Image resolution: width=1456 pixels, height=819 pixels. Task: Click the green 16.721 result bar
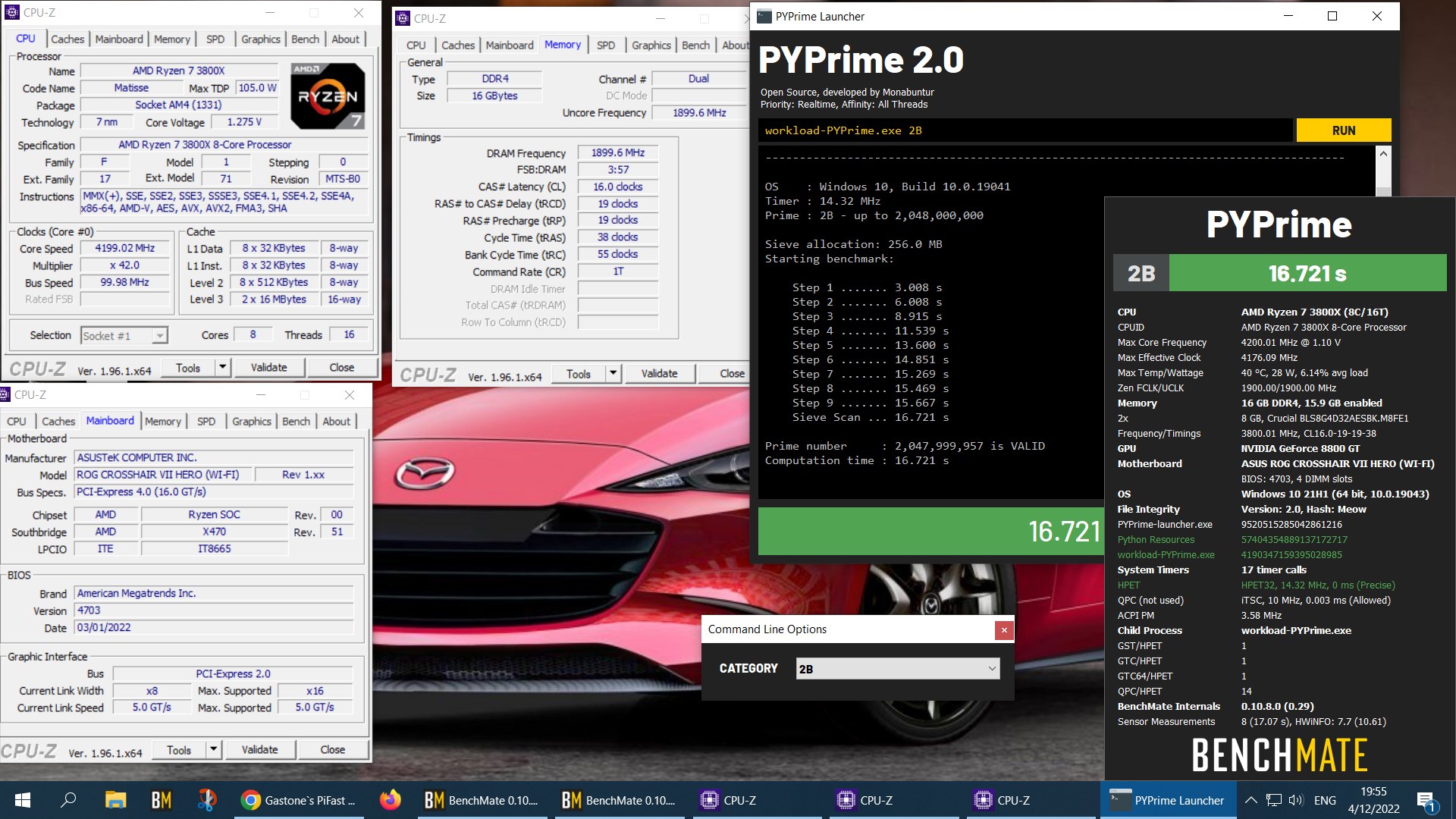pyautogui.click(x=931, y=531)
